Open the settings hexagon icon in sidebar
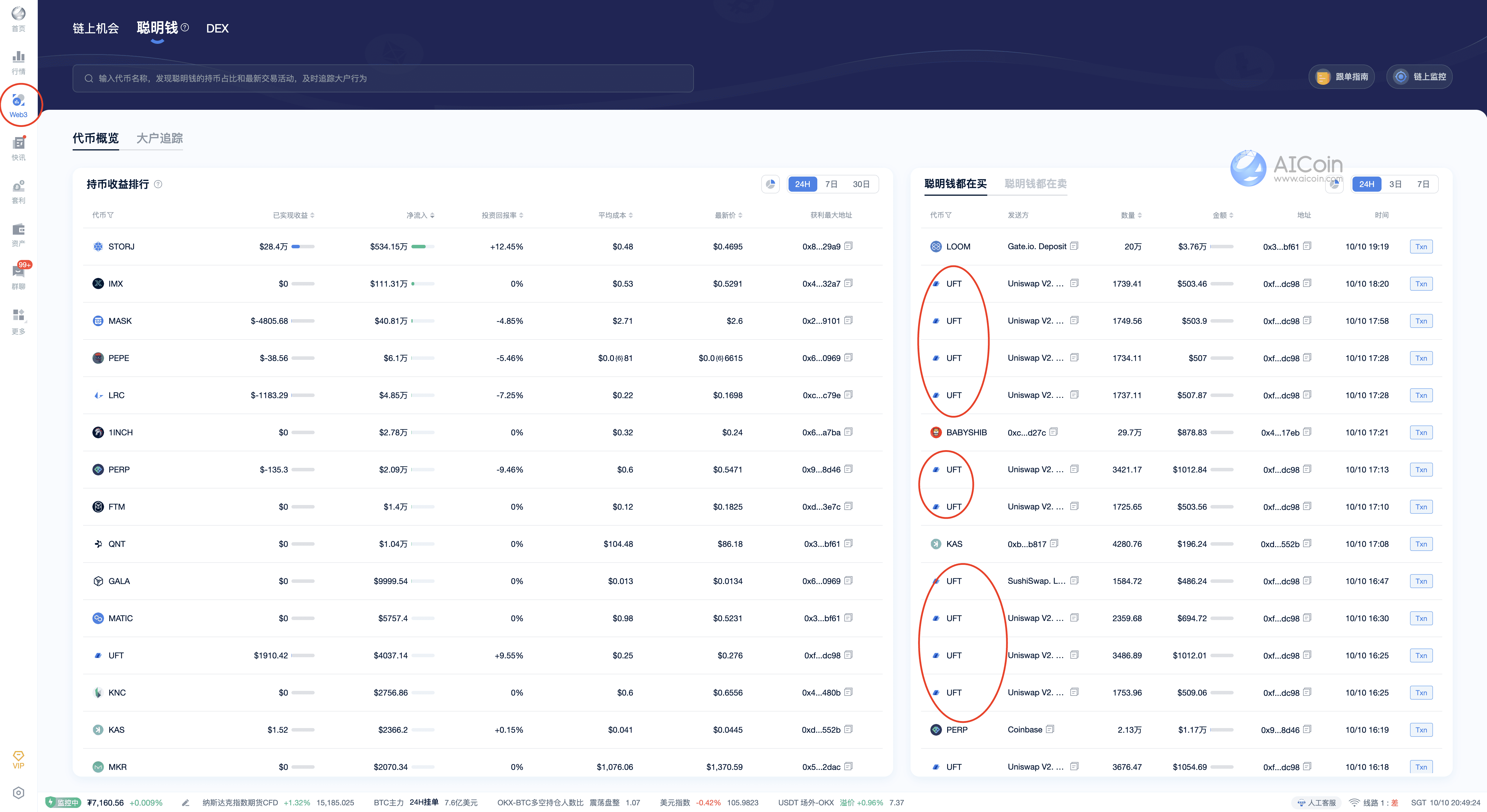The image size is (1487, 812). 19,792
